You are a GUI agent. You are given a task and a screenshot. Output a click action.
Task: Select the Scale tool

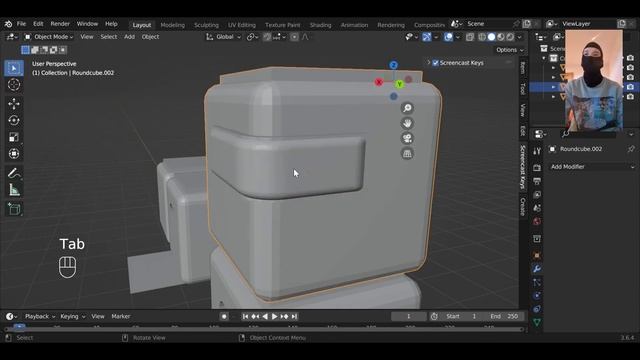tap(14, 137)
